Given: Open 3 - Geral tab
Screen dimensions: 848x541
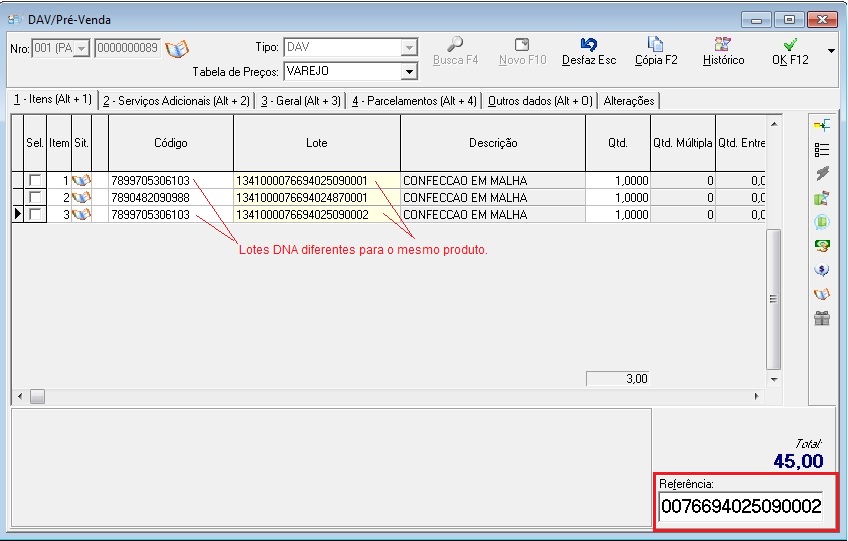Looking at the screenshot, I should 301,101.
